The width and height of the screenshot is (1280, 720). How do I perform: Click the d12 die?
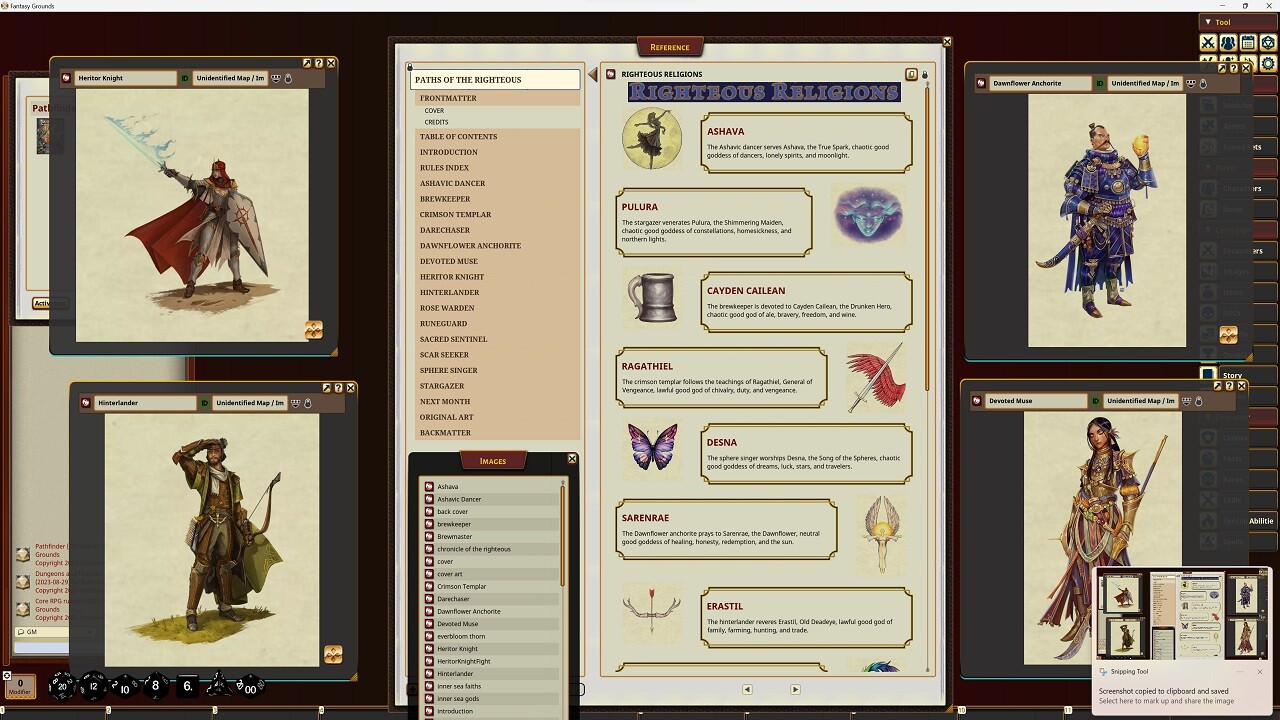93,686
